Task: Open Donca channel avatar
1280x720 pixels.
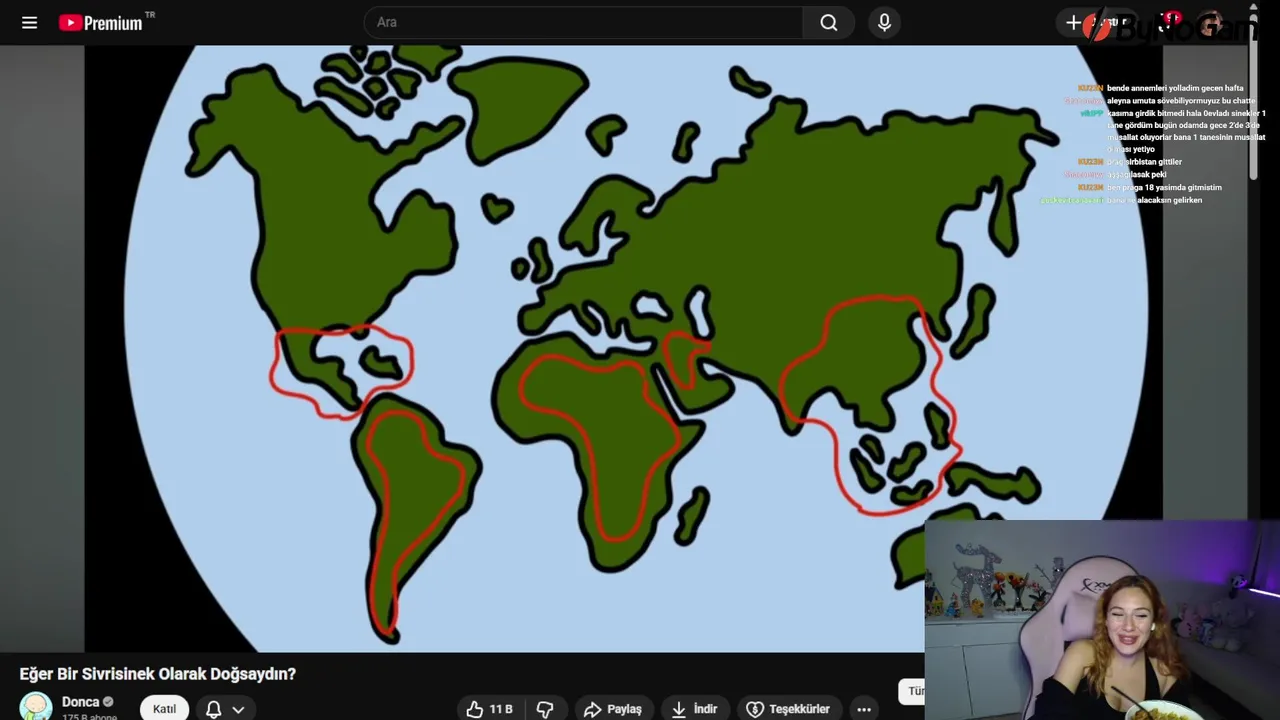Action: coord(36,706)
